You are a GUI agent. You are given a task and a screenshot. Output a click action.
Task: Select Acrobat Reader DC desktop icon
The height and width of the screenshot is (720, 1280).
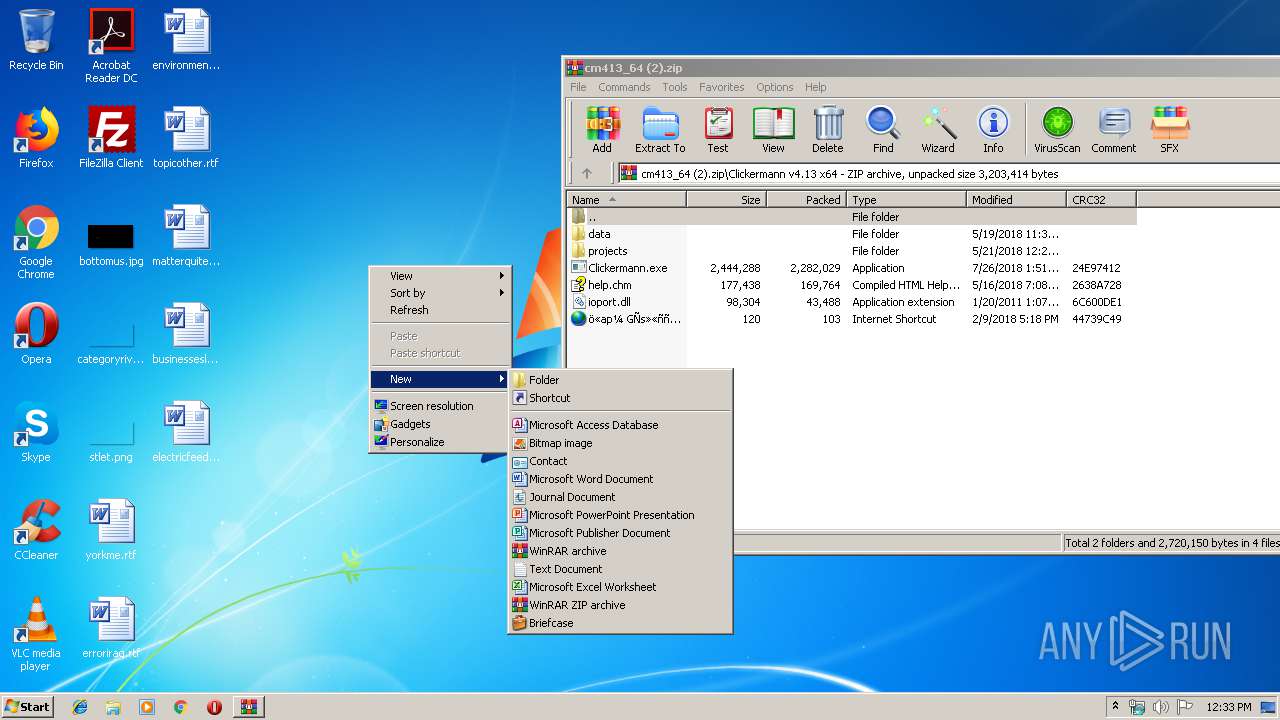111,46
